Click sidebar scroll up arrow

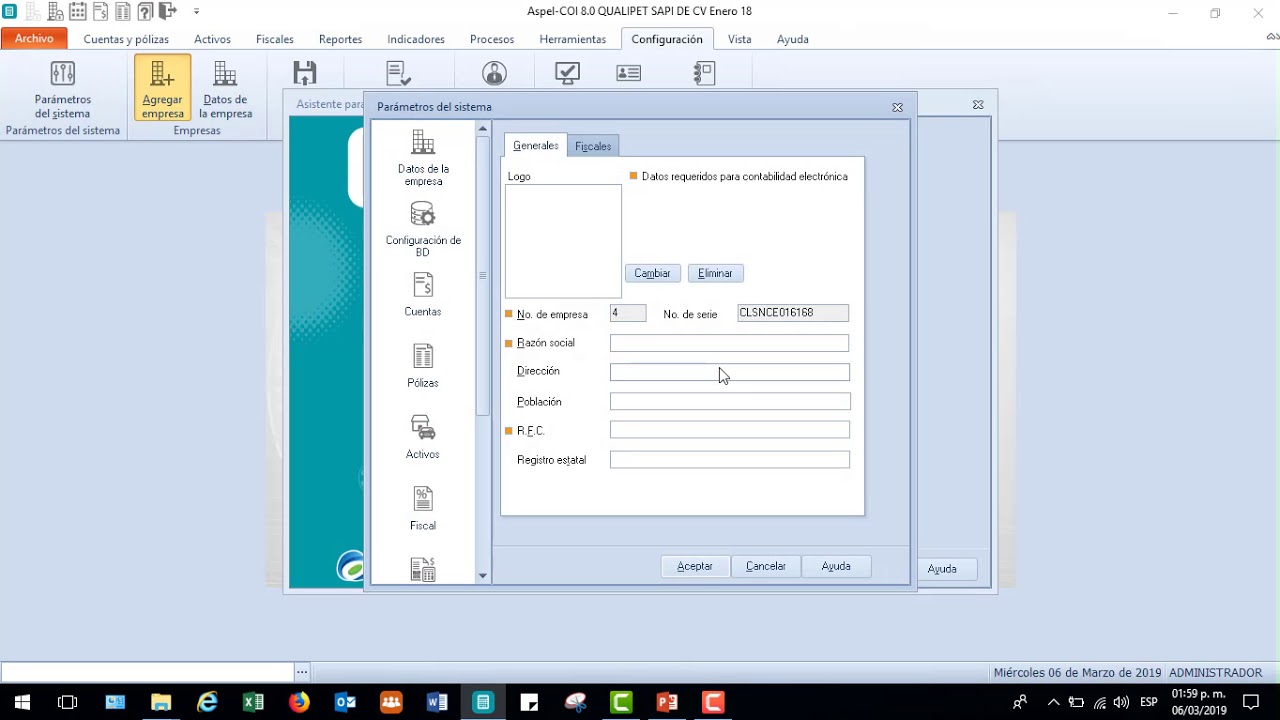[x=483, y=129]
